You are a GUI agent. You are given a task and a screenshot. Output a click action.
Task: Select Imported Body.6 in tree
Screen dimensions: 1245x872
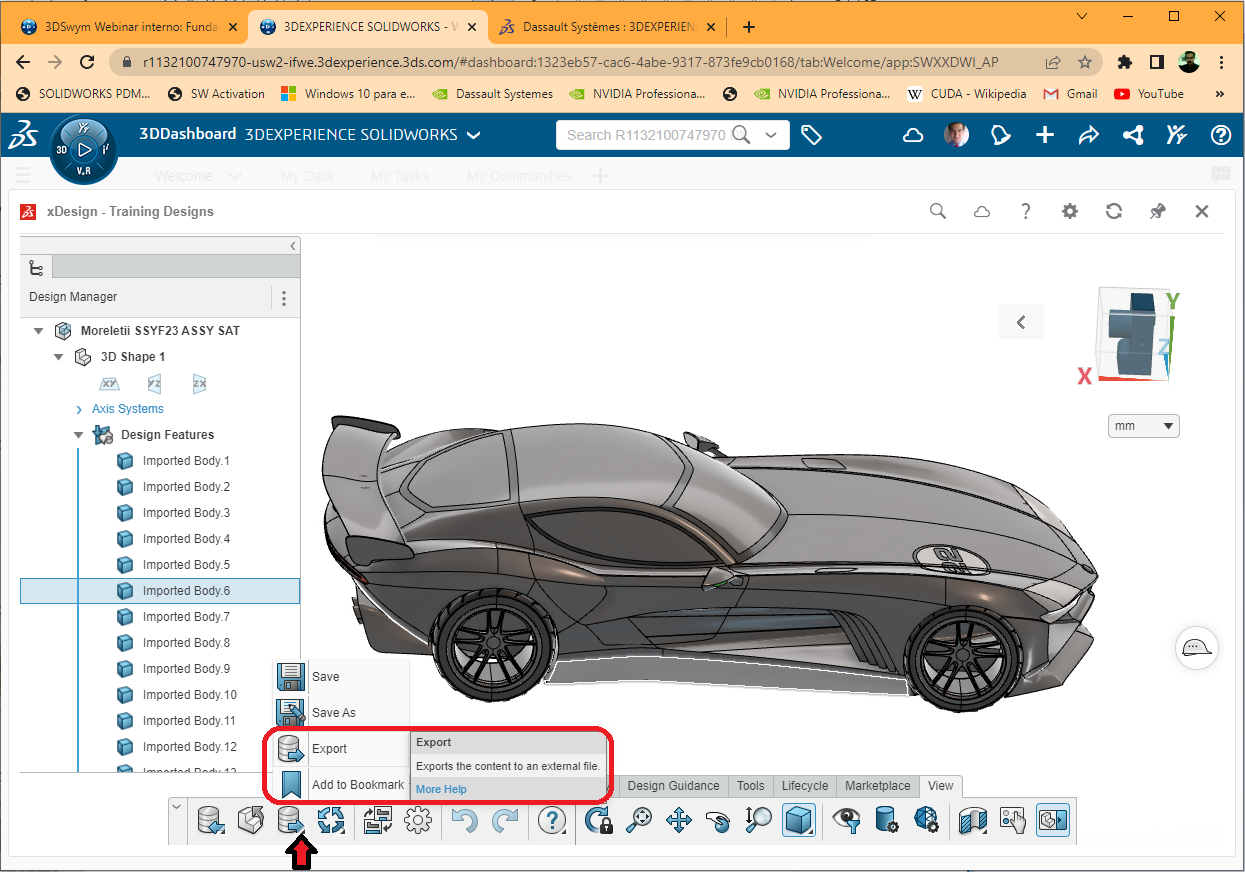coord(160,591)
